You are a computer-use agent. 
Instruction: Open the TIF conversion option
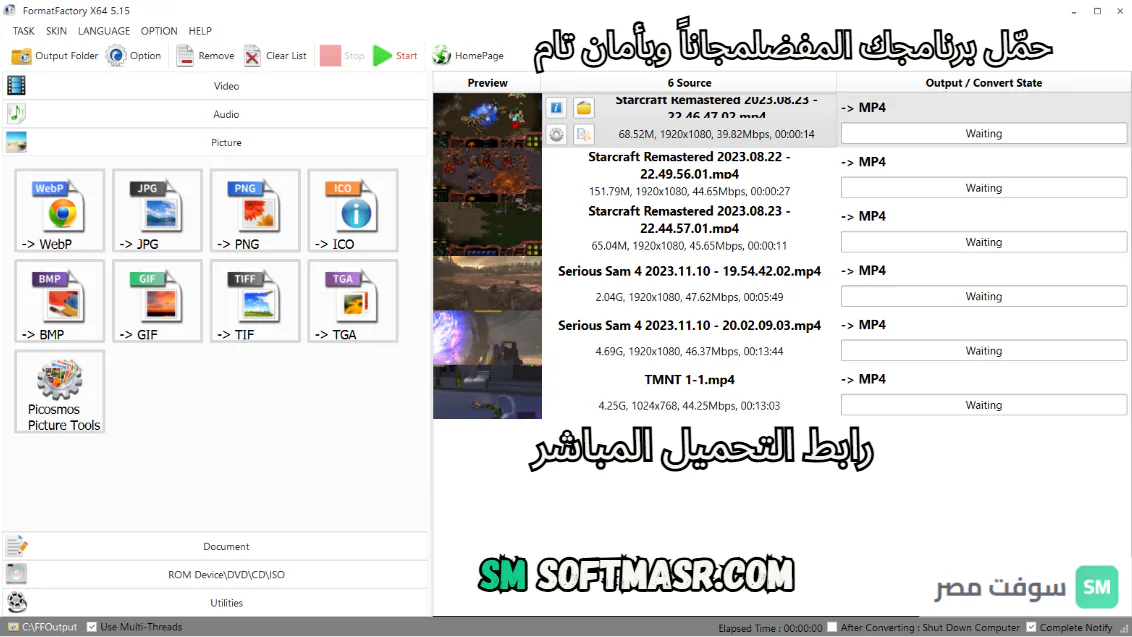click(x=255, y=300)
